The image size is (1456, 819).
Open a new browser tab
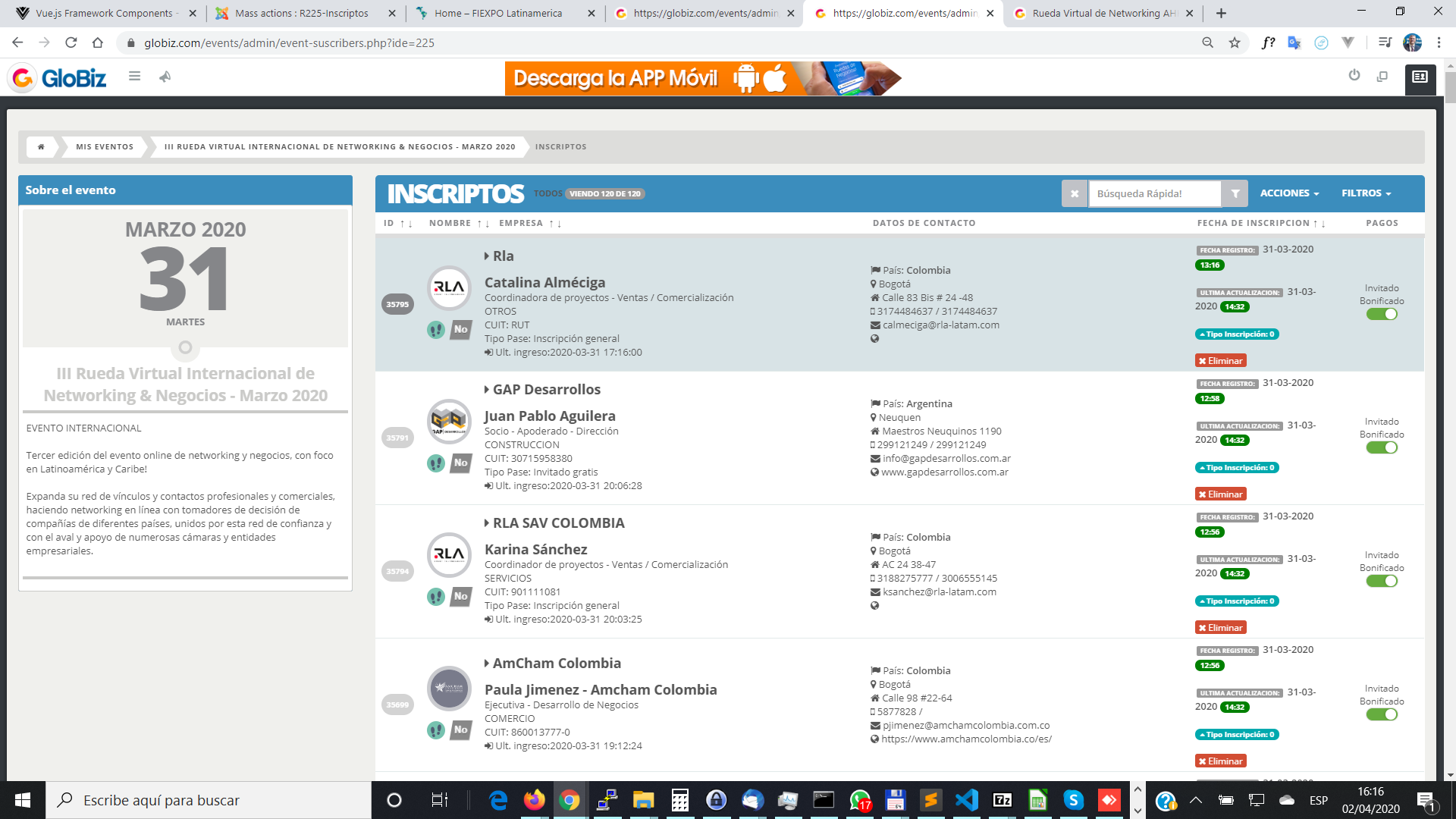pyautogui.click(x=1221, y=13)
